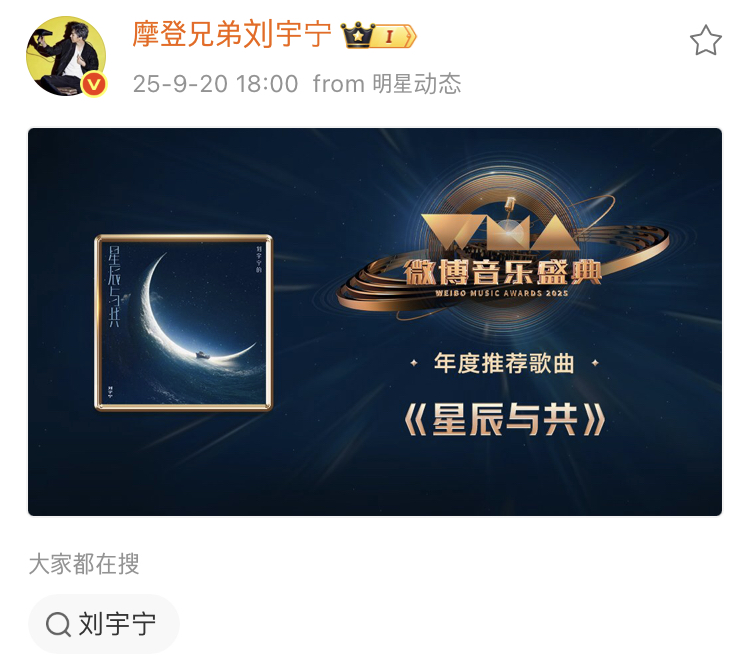This screenshot has height=662, width=750.
Task: Tap the 《星辰与共》 song title text
Action: [505, 419]
